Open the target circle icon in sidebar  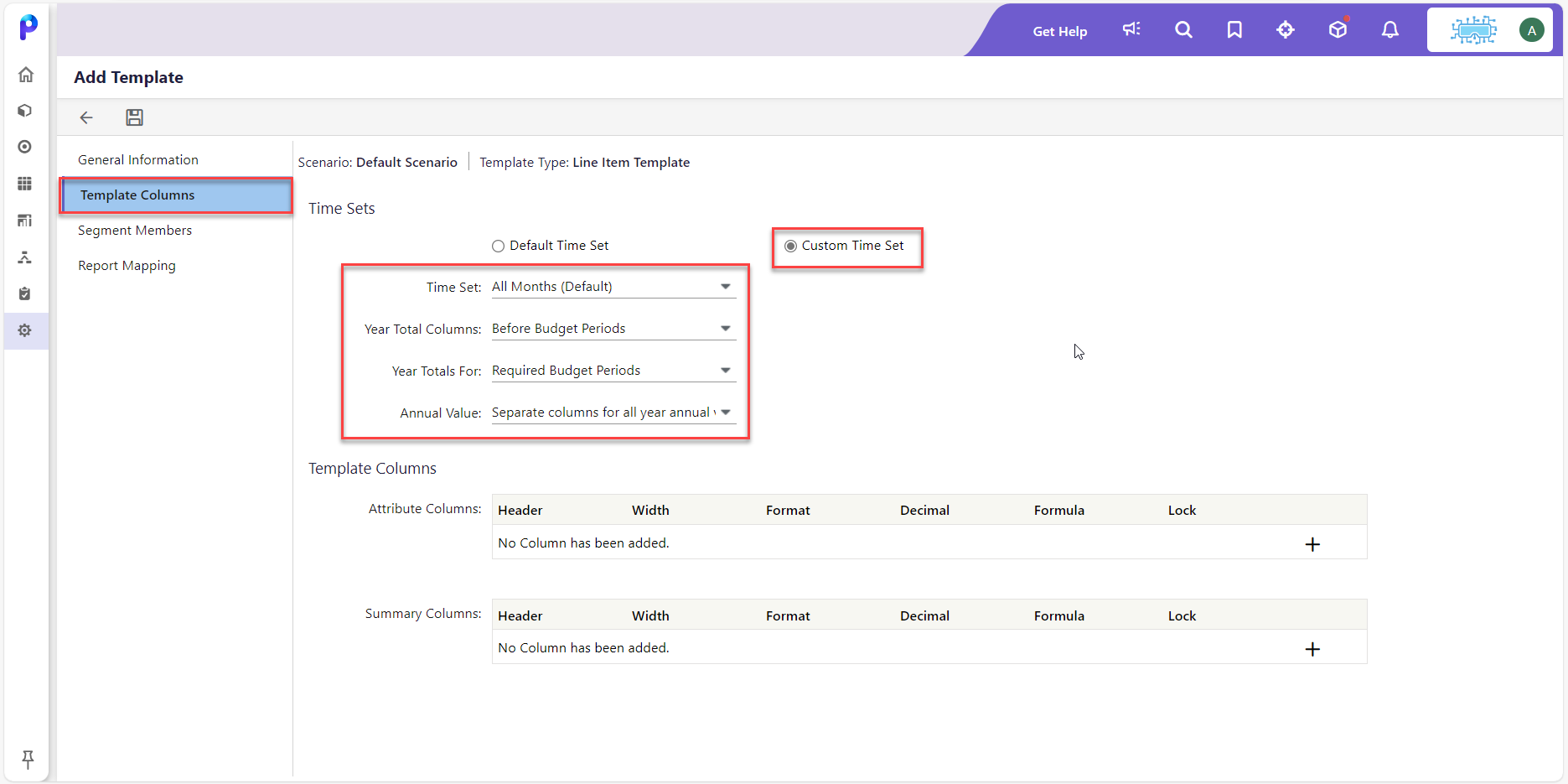[25, 147]
